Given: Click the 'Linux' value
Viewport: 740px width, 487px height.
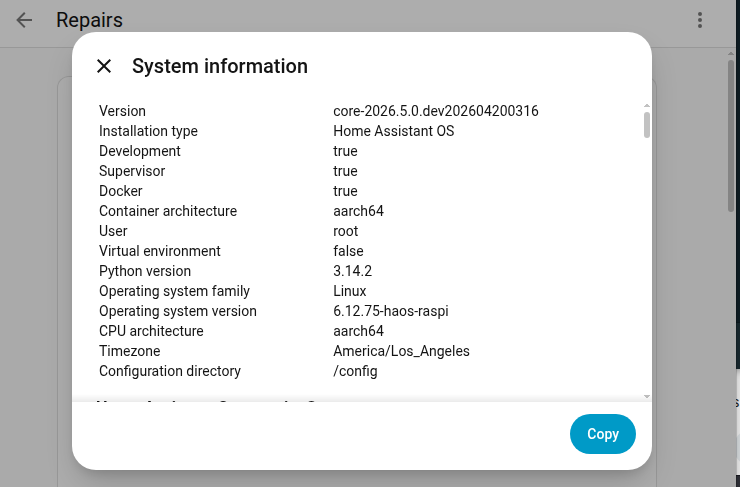Looking at the screenshot, I should tap(350, 291).
